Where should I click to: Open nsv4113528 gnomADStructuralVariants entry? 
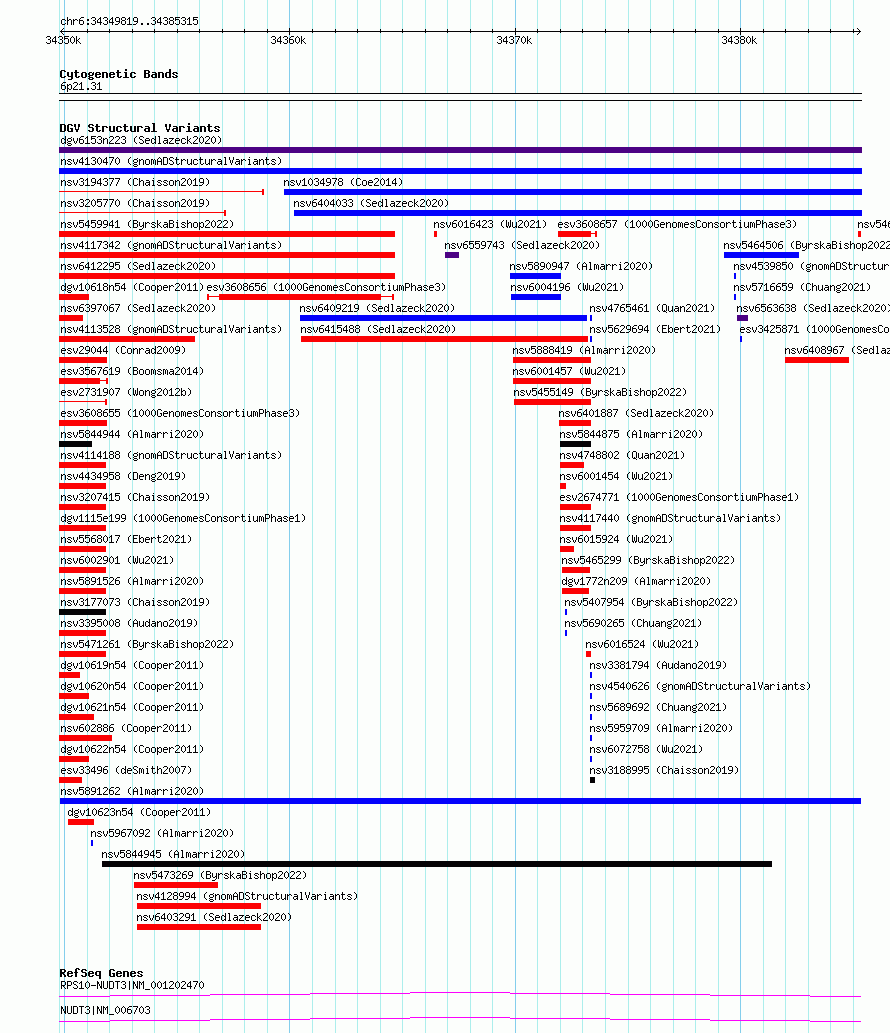[171, 330]
